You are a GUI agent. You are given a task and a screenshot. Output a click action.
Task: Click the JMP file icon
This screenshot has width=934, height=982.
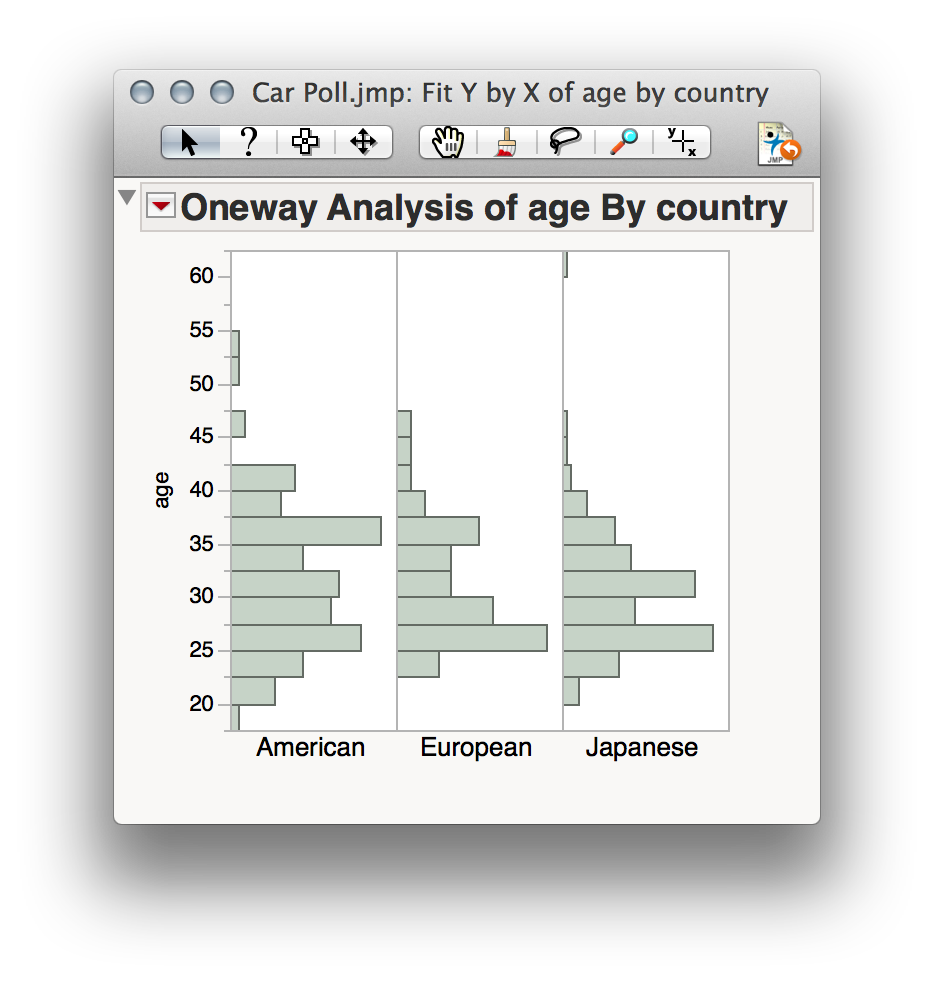pyautogui.click(x=778, y=143)
